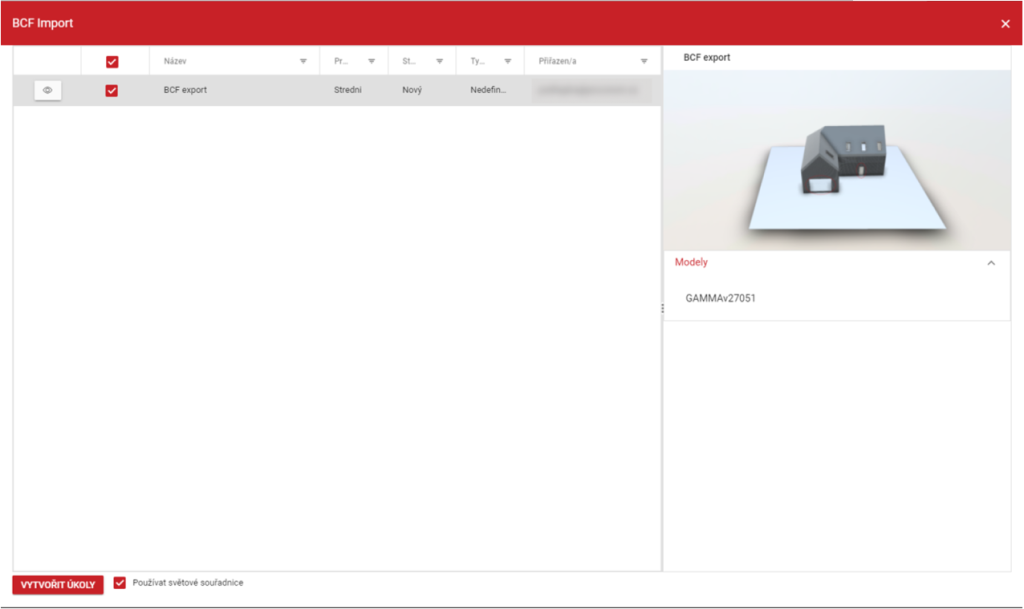
Task: Grab the vertical panel splitter handle
Action: tap(662, 309)
